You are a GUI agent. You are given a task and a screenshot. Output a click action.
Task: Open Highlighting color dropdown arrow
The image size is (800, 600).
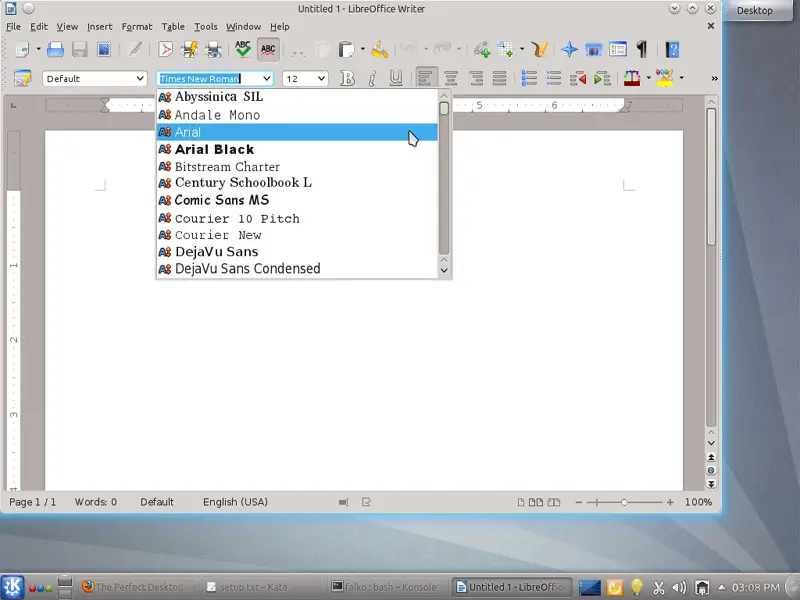(x=682, y=79)
